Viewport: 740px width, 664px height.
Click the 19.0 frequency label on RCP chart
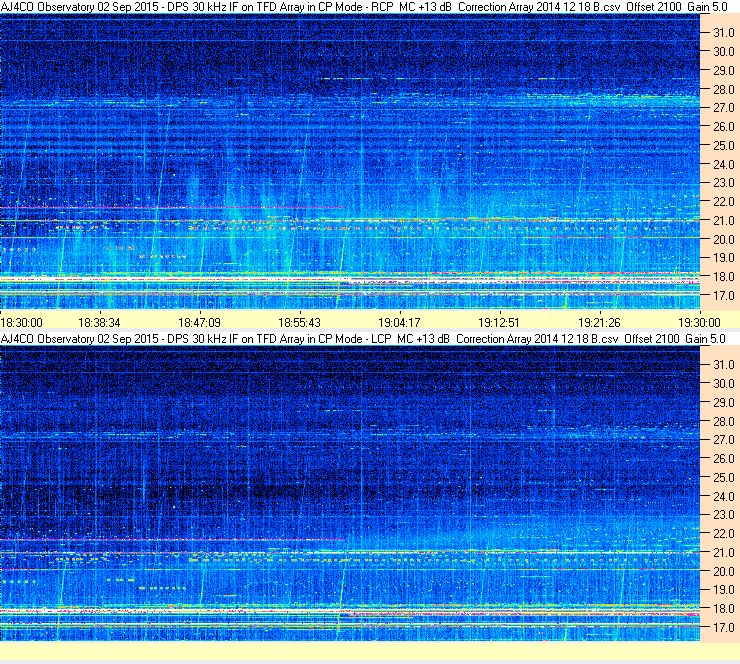pyautogui.click(x=723, y=258)
